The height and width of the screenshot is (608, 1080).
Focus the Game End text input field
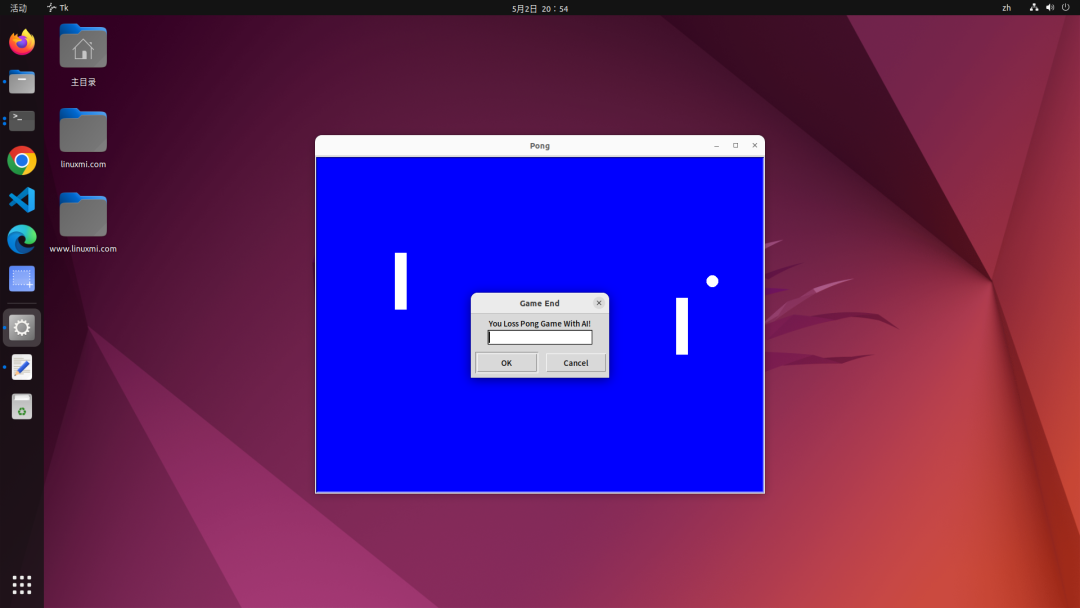pos(540,337)
